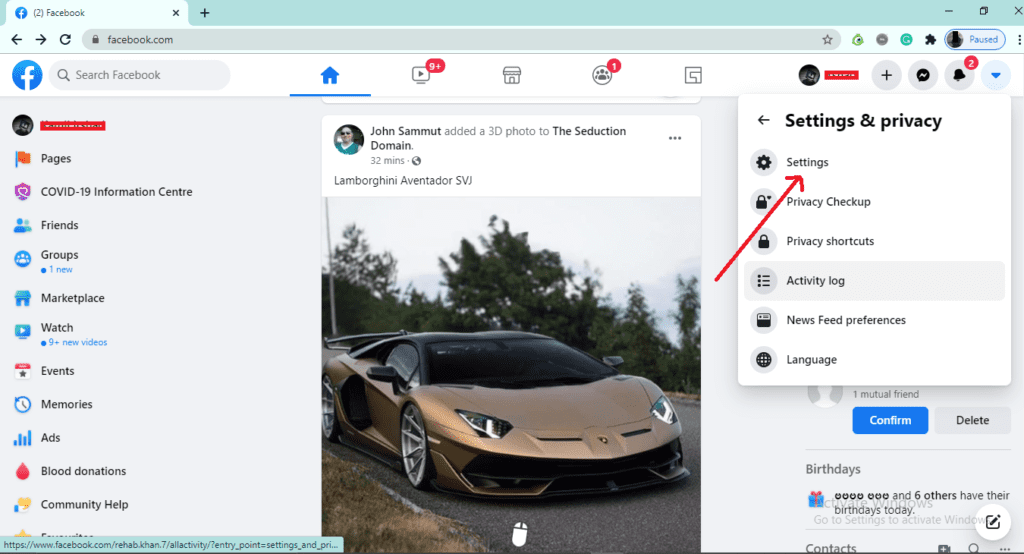
Task: Click the Facebook logo
Action: tap(27, 75)
